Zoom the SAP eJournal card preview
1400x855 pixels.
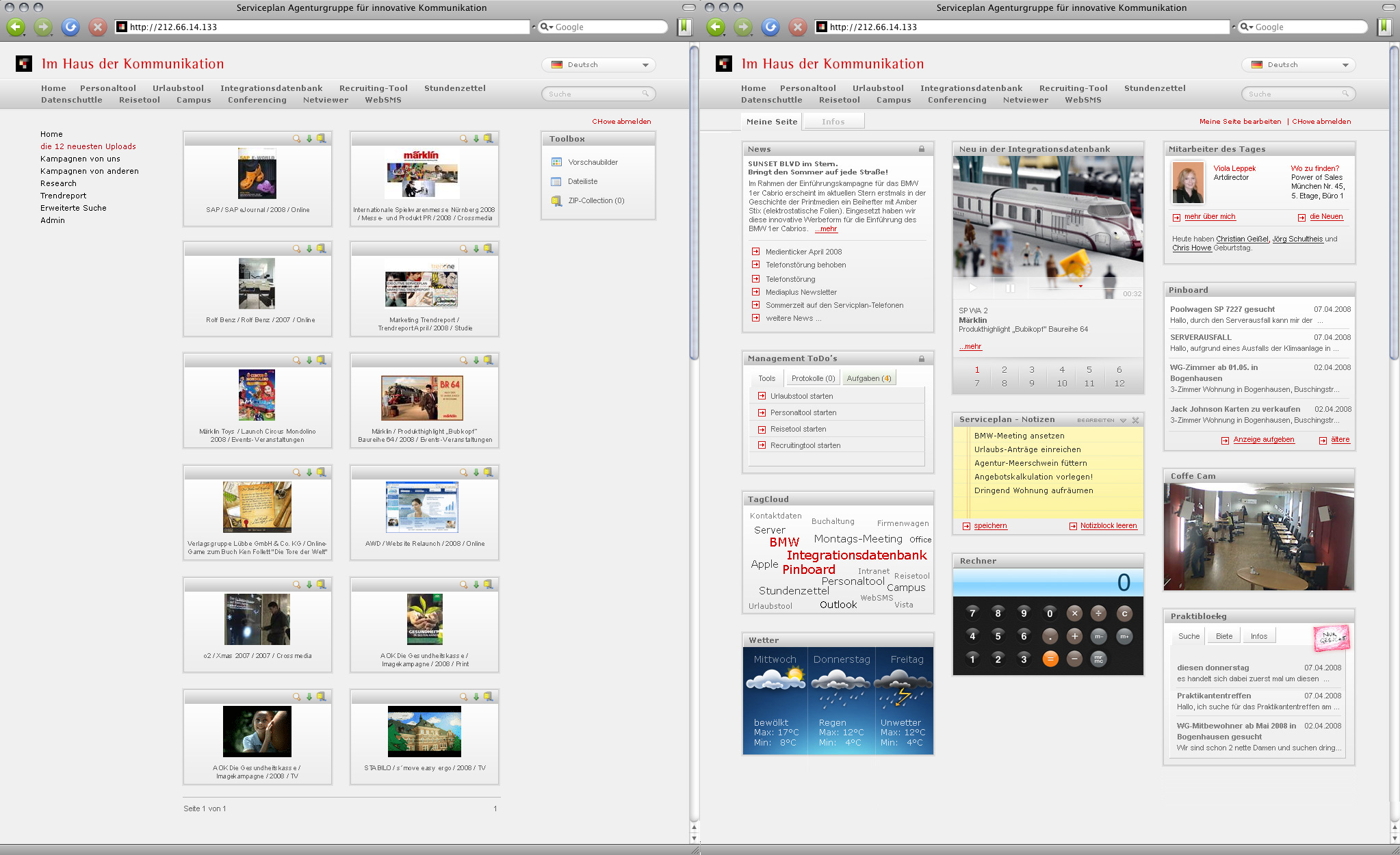(296, 138)
